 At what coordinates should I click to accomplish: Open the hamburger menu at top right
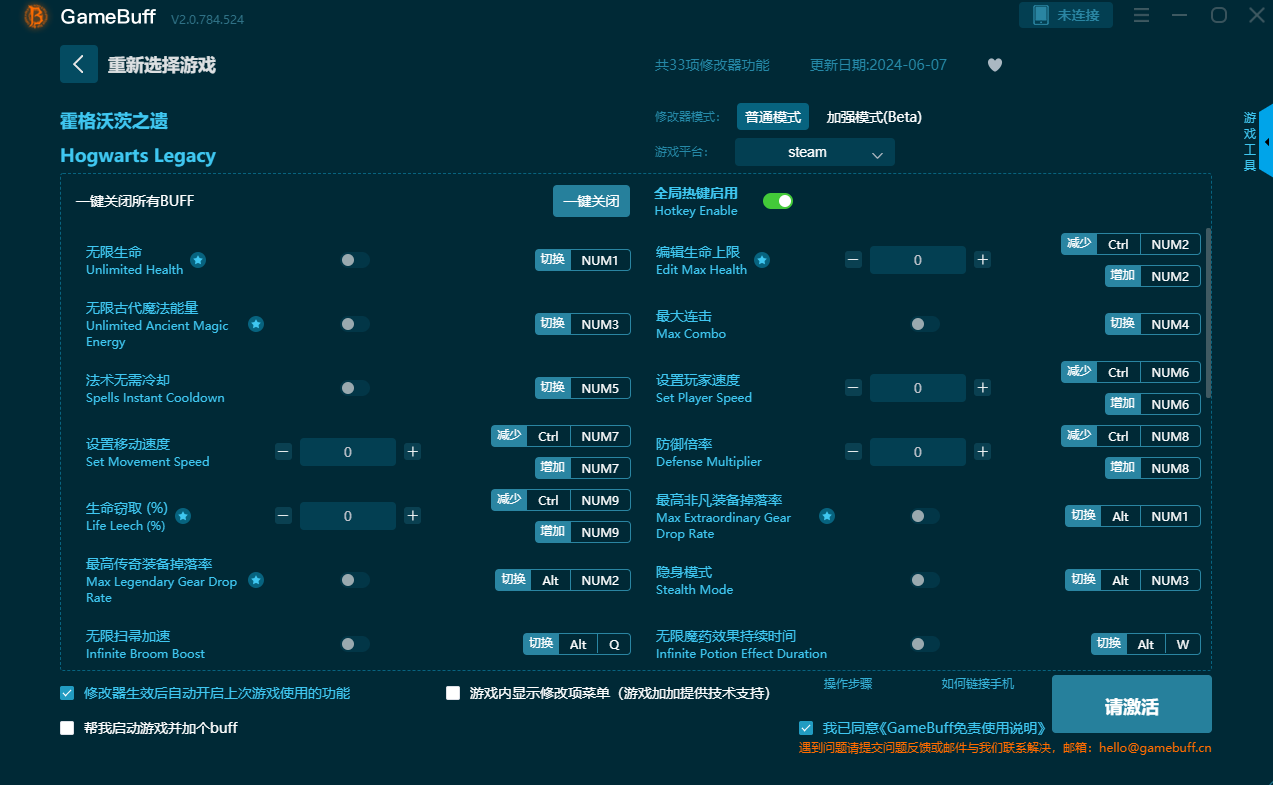[x=1141, y=16]
